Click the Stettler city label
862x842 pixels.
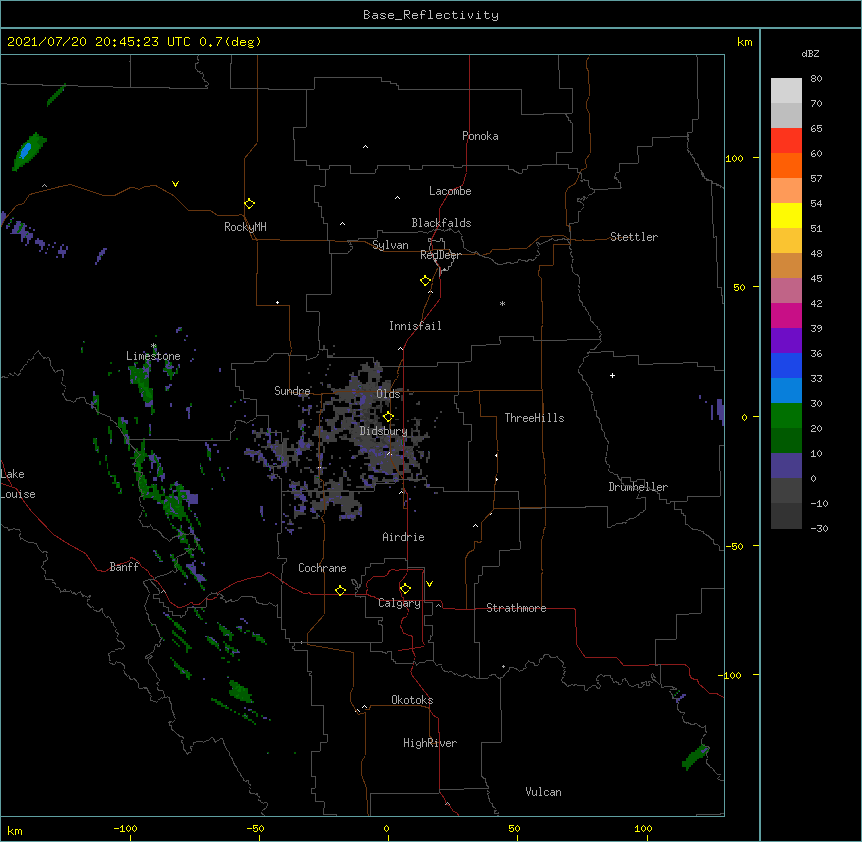pos(634,237)
